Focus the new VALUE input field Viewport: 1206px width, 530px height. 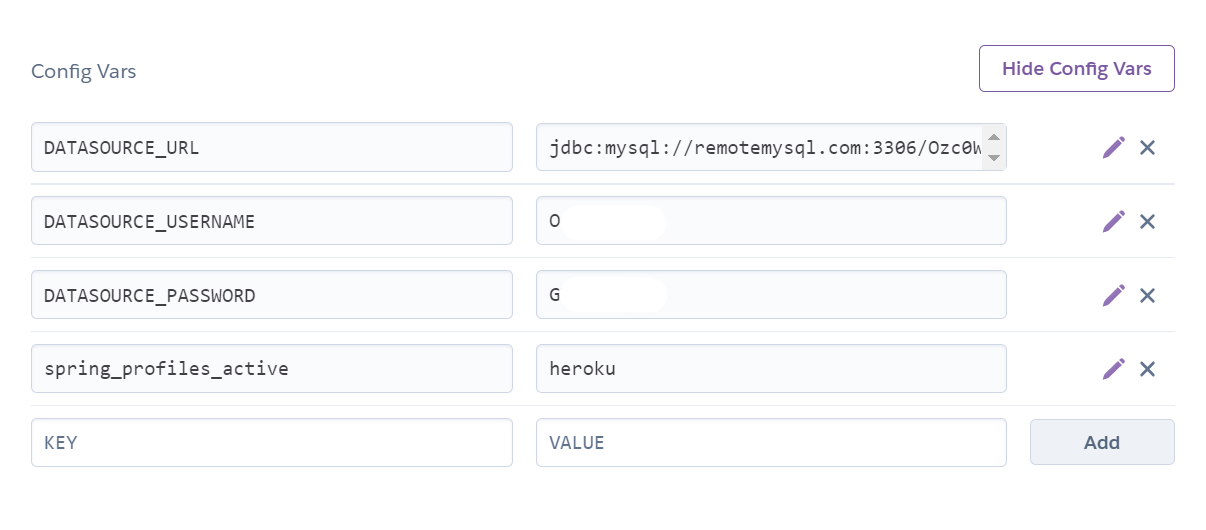[x=770, y=442]
